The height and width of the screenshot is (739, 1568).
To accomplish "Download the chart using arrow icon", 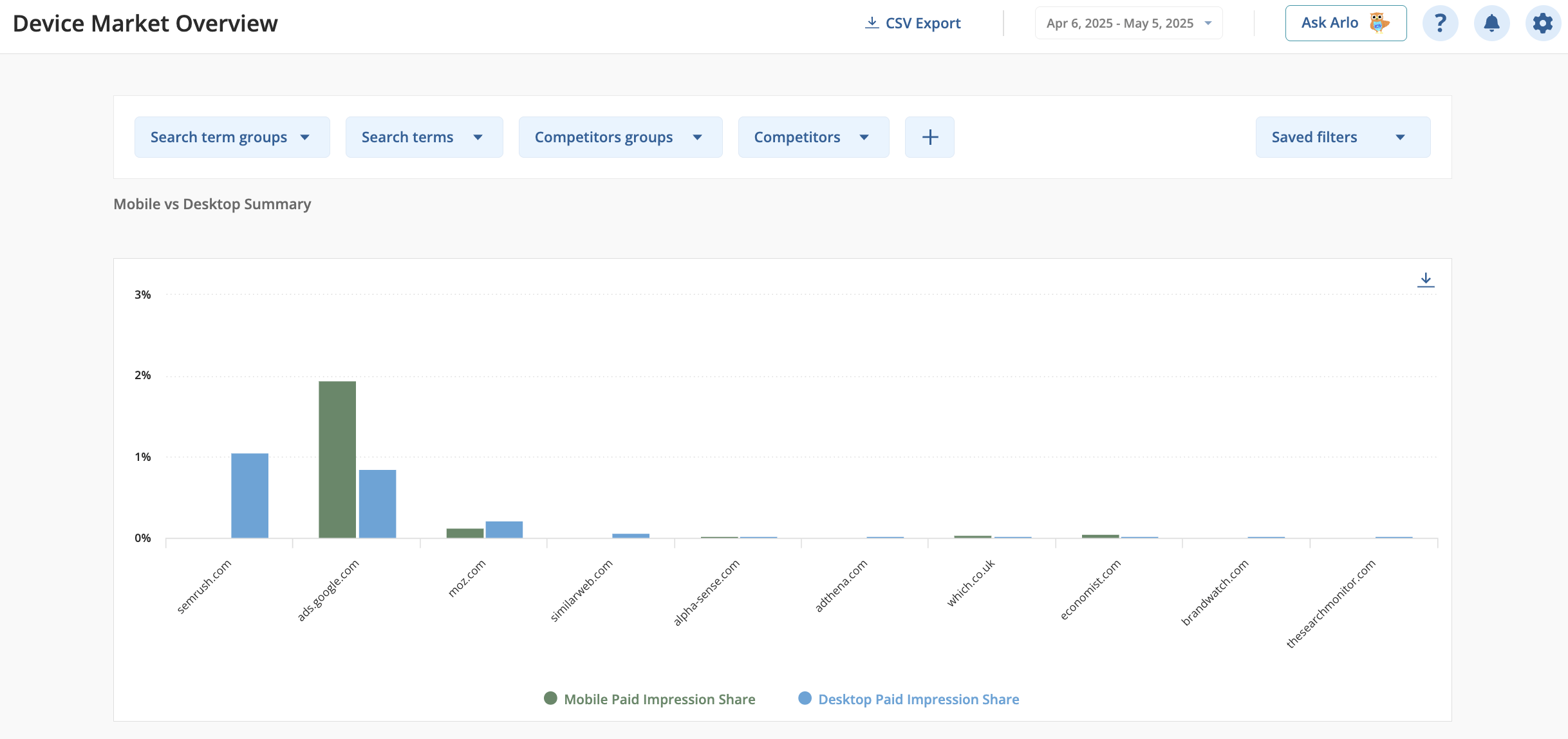I will click(x=1426, y=279).
